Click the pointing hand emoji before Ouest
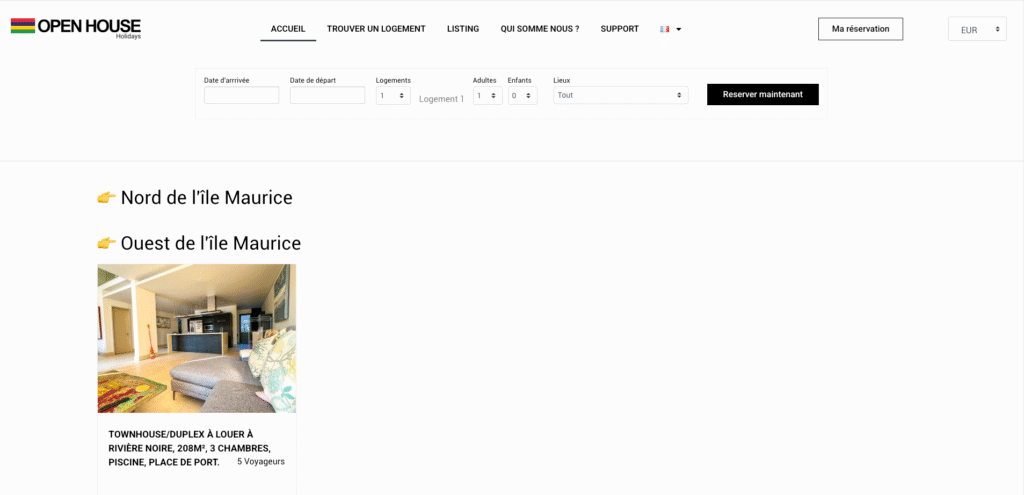 (106, 243)
